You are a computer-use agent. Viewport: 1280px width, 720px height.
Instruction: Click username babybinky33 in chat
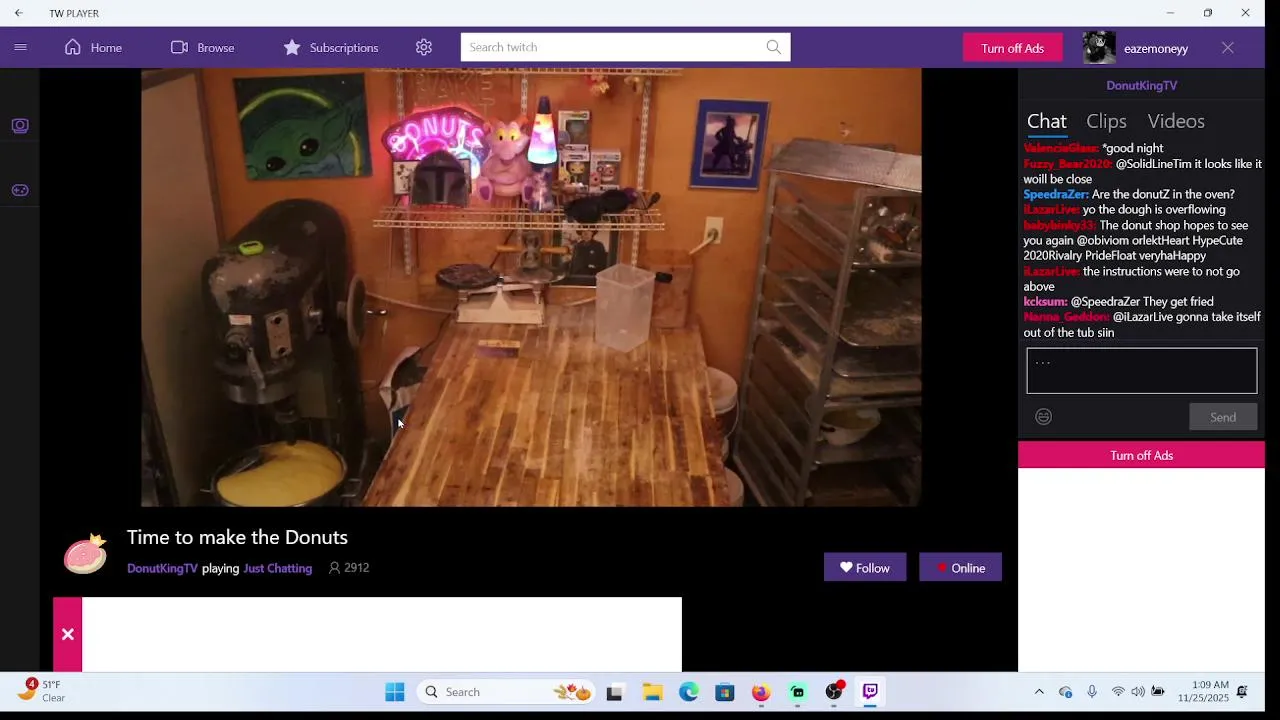coord(1059,225)
